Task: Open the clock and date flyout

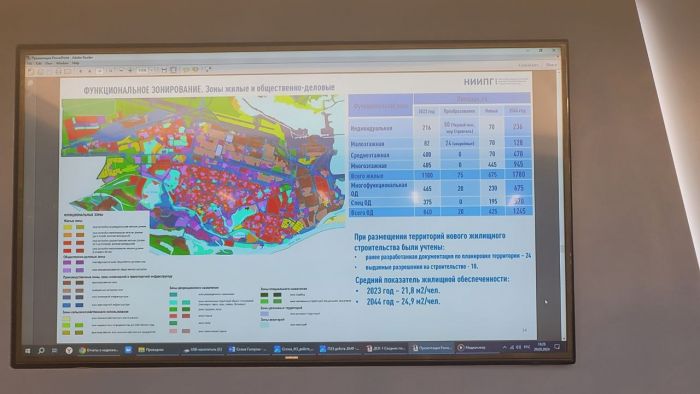Action: [x=542, y=347]
